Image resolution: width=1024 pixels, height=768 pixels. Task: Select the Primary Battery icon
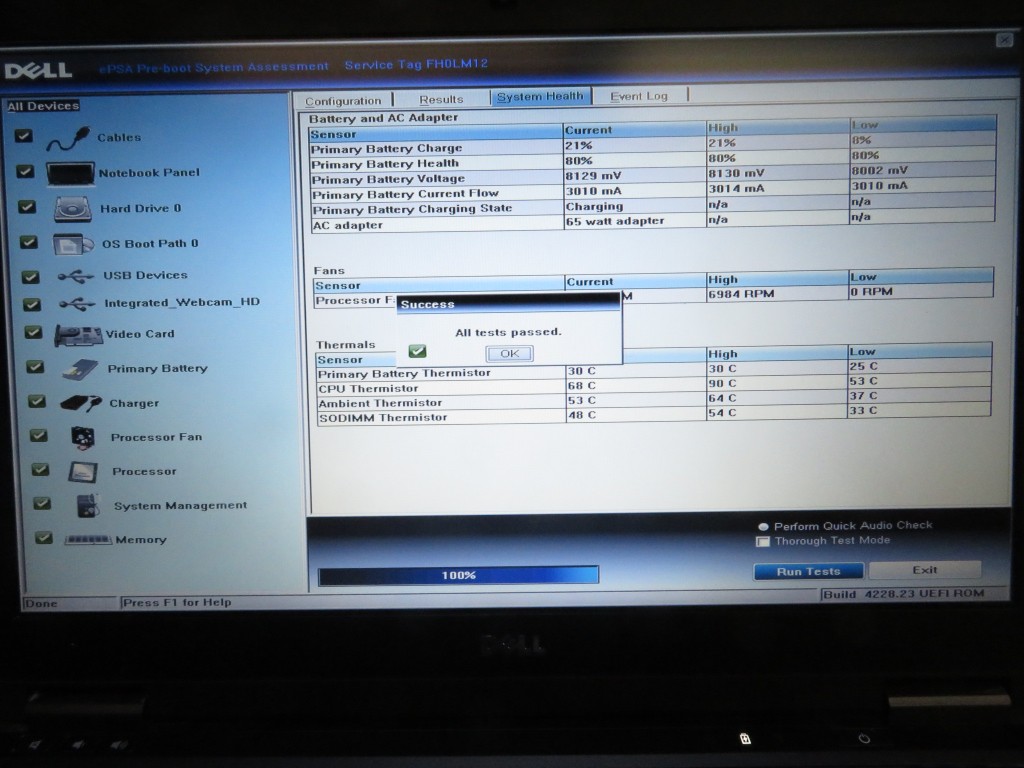pyautogui.click(x=80, y=370)
